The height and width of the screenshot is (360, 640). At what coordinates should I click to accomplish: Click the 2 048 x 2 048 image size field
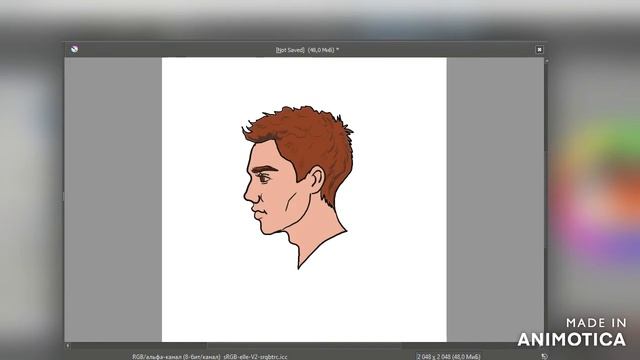point(448,357)
